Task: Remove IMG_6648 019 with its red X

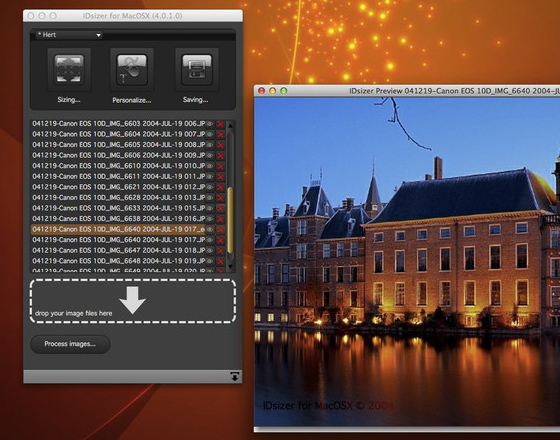Action: (x=220, y=261)
